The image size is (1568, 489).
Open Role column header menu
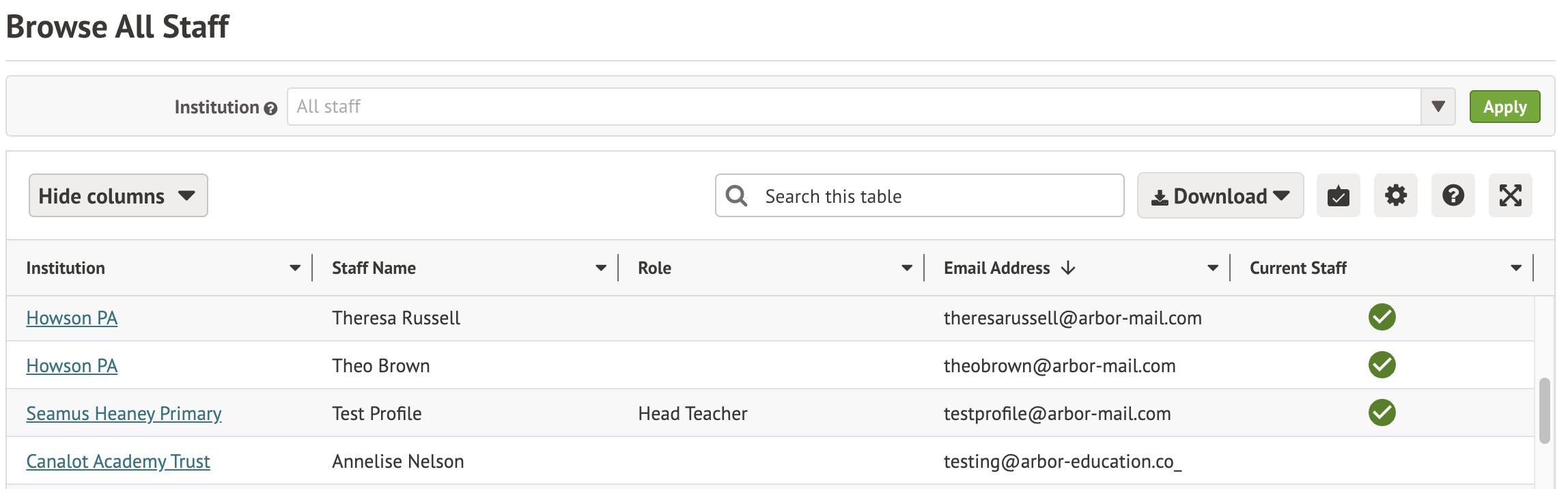coord(906,268)
